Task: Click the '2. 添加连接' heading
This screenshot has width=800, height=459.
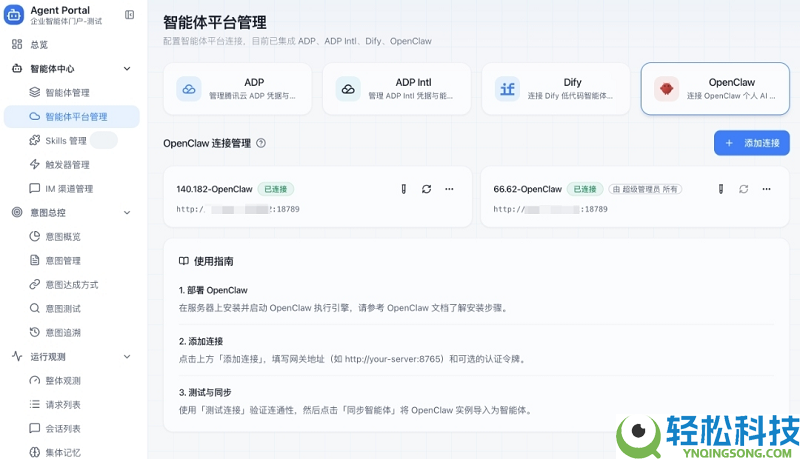Action: coord(201,341)
